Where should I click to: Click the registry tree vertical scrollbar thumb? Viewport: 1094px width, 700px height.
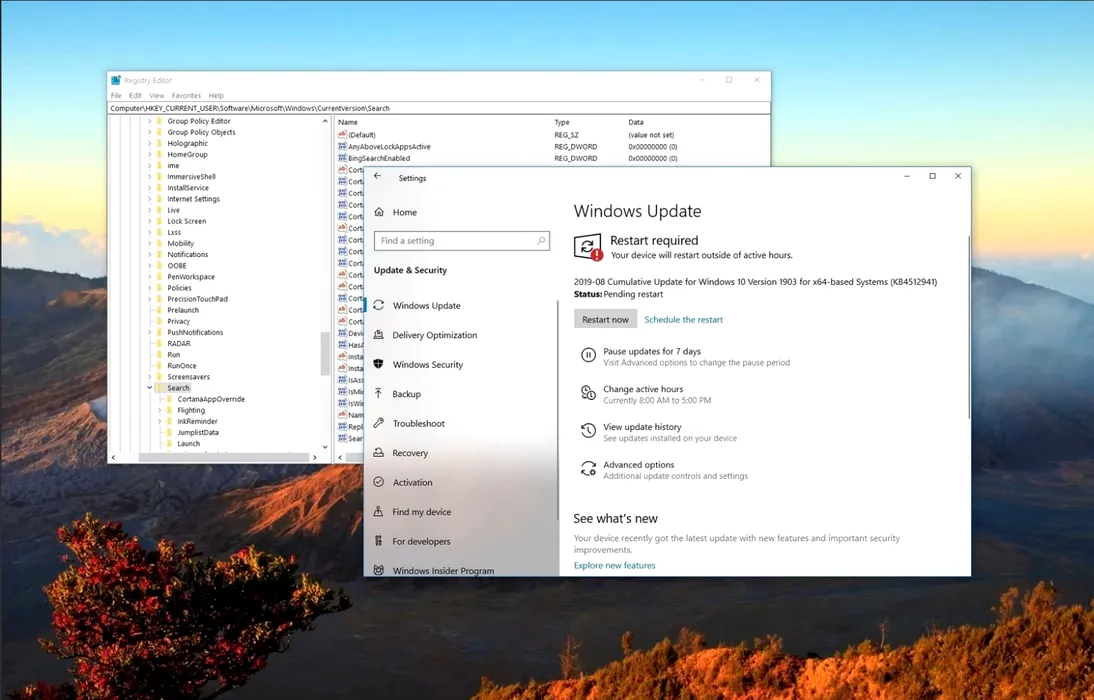[325, 354]
